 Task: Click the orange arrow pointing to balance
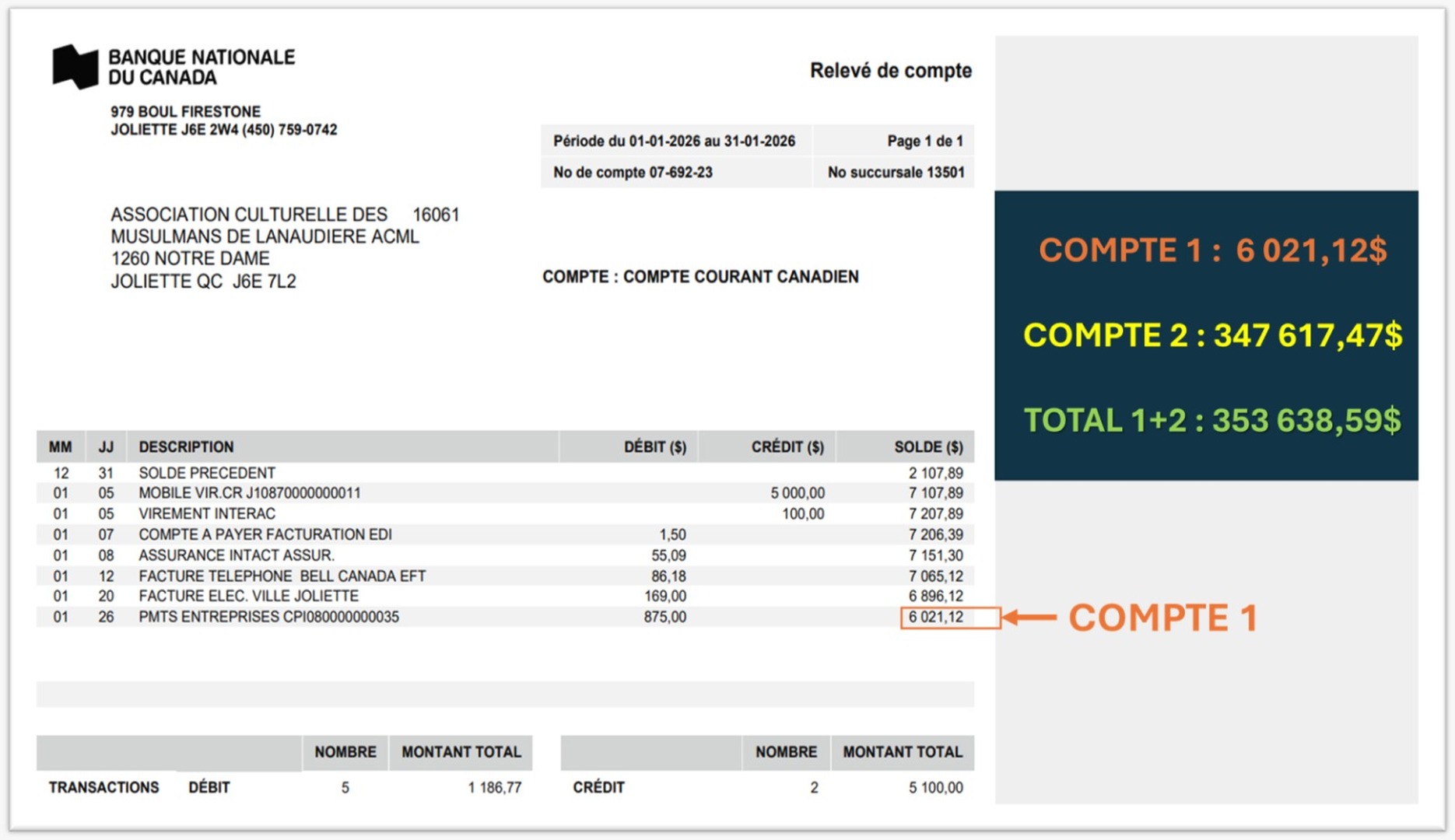pyautogui.click(x=1029, y=618)
